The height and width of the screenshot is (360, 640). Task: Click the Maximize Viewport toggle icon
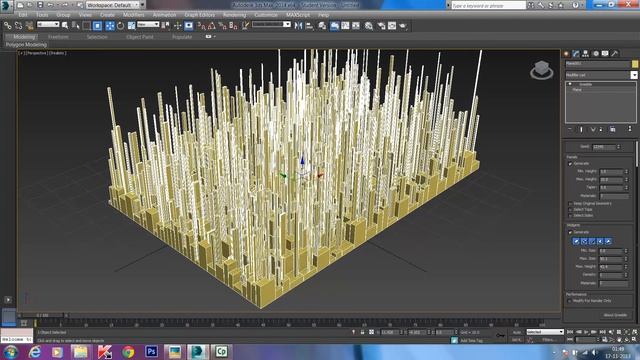(635, 340)
